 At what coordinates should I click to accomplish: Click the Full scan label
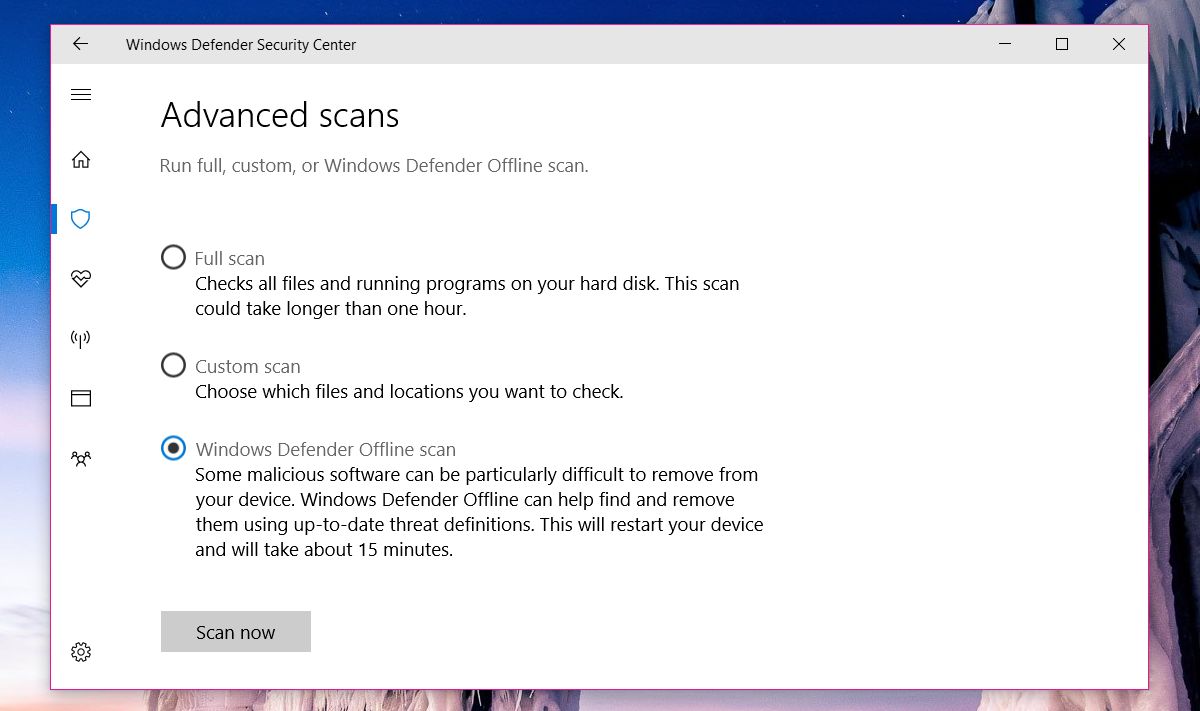click(x=230, y=259)
